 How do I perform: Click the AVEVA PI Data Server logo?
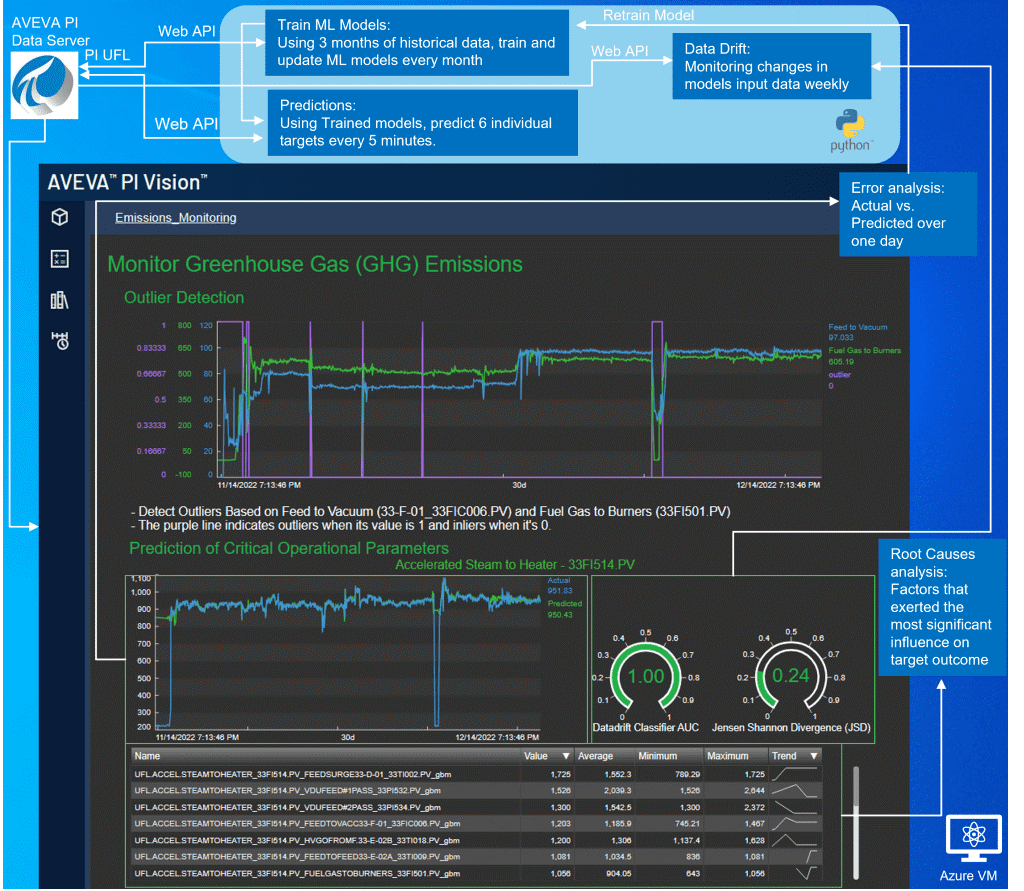(x=44, y=86)
